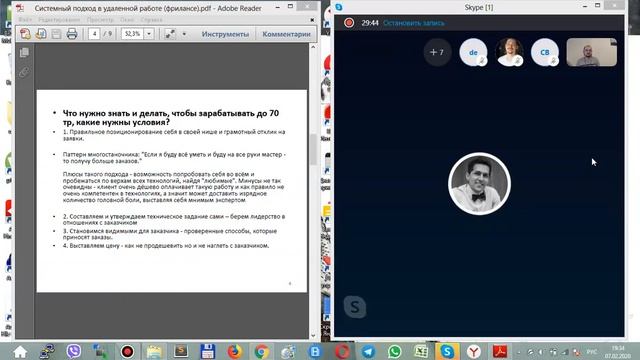Open WhatsApp from the taskbar
640x360 pixels.
(395, 351)
